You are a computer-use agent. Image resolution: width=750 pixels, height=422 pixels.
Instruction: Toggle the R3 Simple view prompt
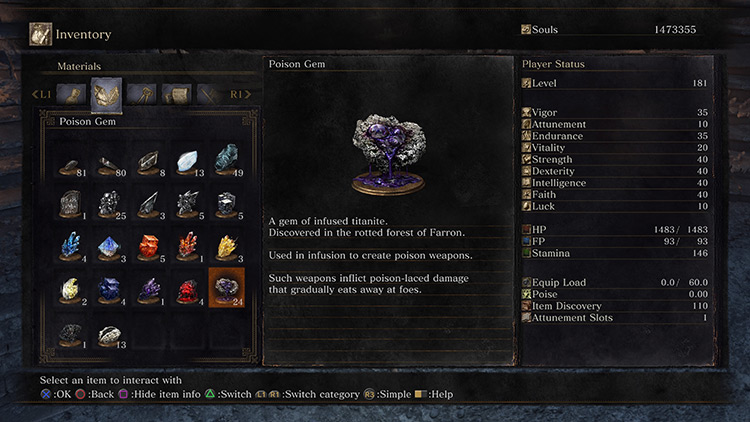pos(387,394)
